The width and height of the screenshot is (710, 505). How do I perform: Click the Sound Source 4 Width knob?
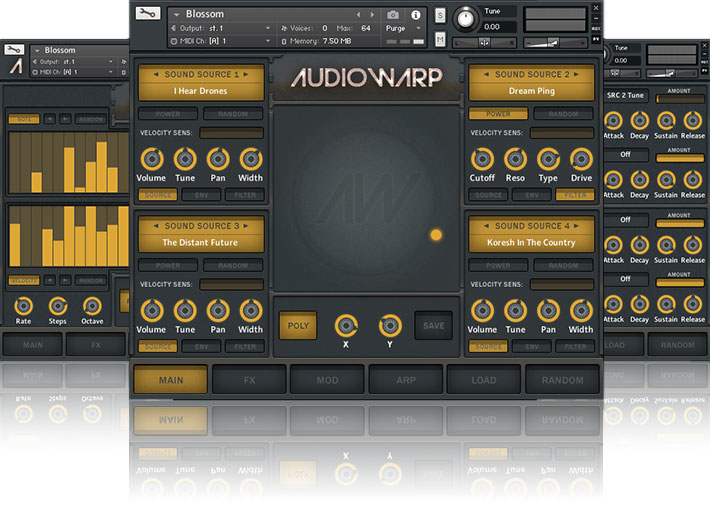[x=581, y=310]
